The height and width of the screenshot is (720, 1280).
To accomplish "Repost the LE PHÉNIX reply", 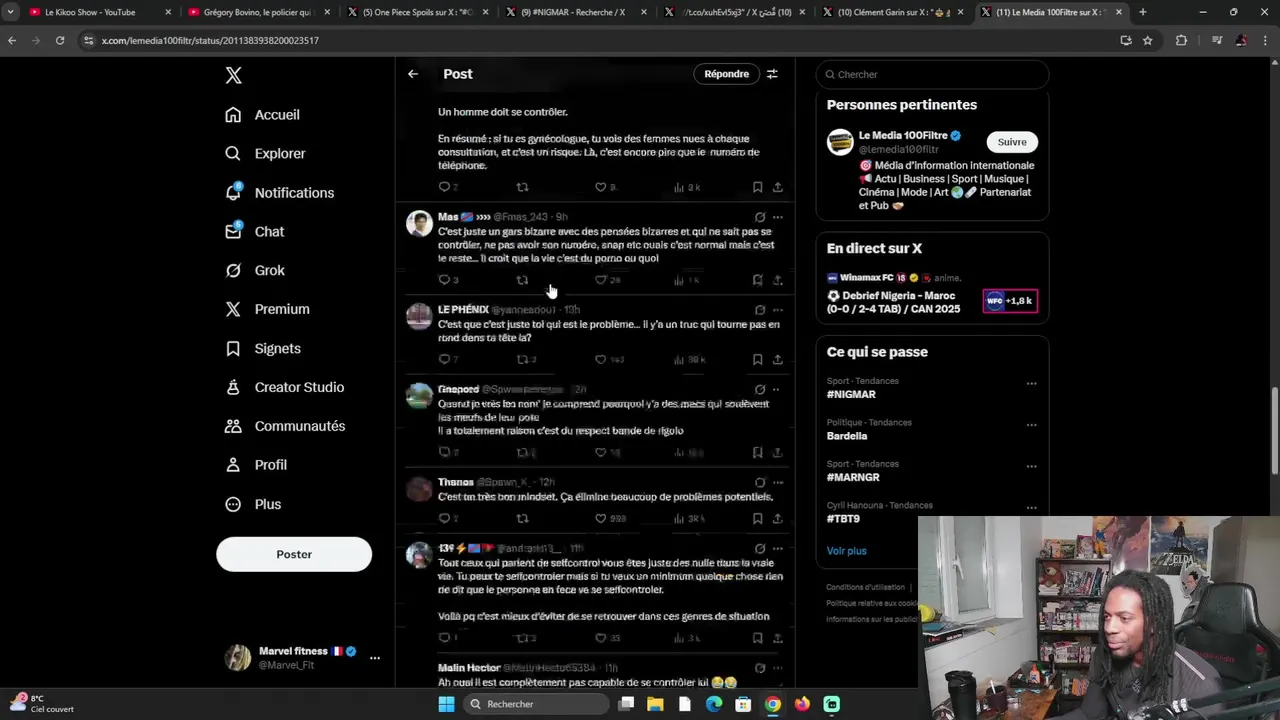I will tap(522, 360).
